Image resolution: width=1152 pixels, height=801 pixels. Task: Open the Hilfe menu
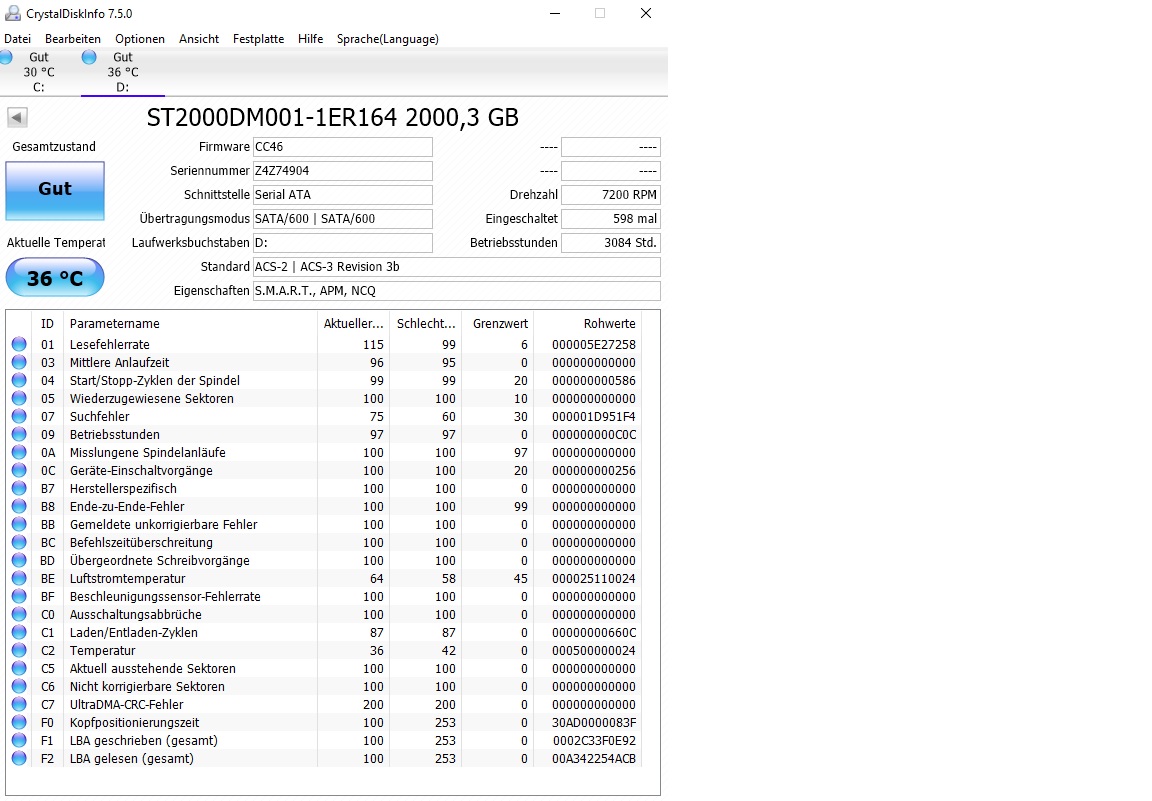click(311, 39)
